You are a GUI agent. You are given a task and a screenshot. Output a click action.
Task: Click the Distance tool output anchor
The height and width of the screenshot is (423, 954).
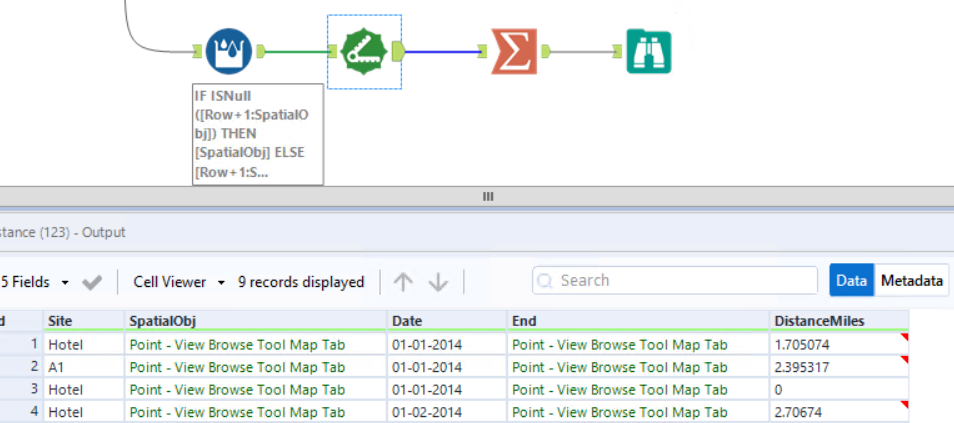pyautogui.click(x=399, y=52)
